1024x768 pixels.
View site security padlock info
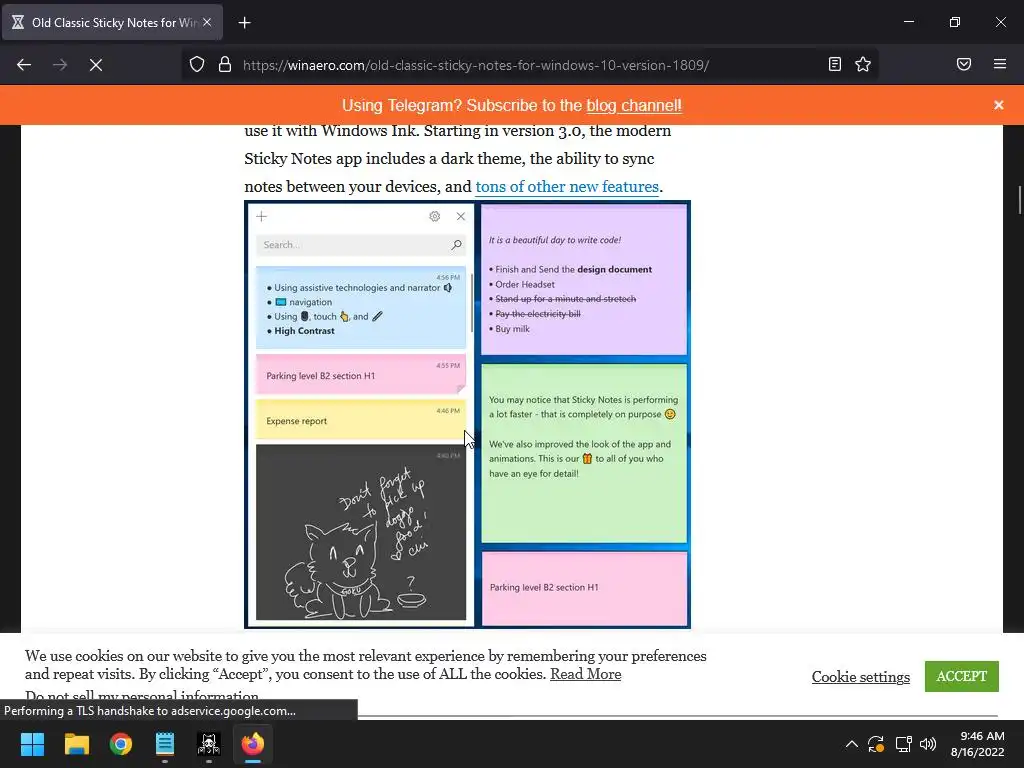(x=225, y=65)
